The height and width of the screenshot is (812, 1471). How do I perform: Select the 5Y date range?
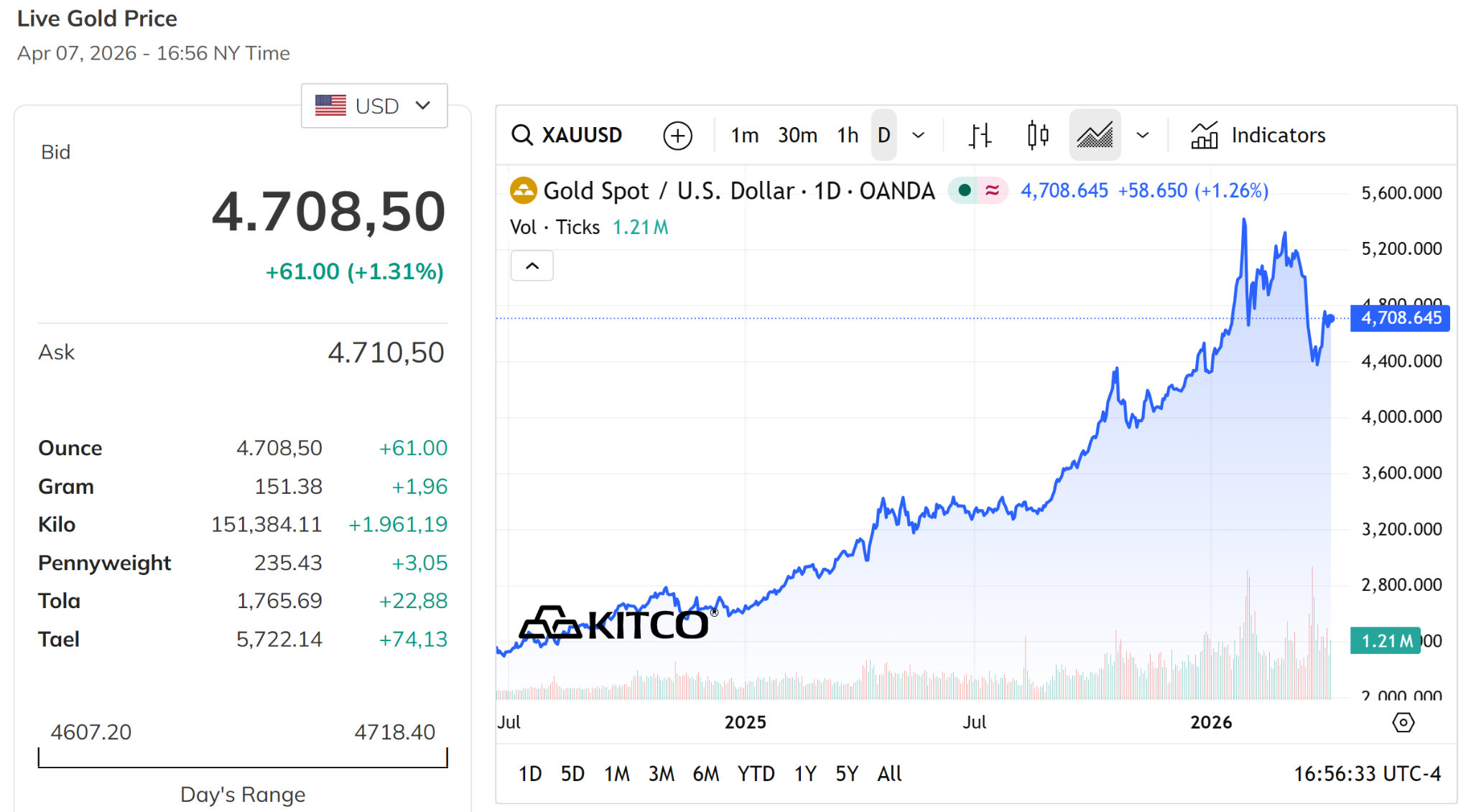tap(847, 774)
